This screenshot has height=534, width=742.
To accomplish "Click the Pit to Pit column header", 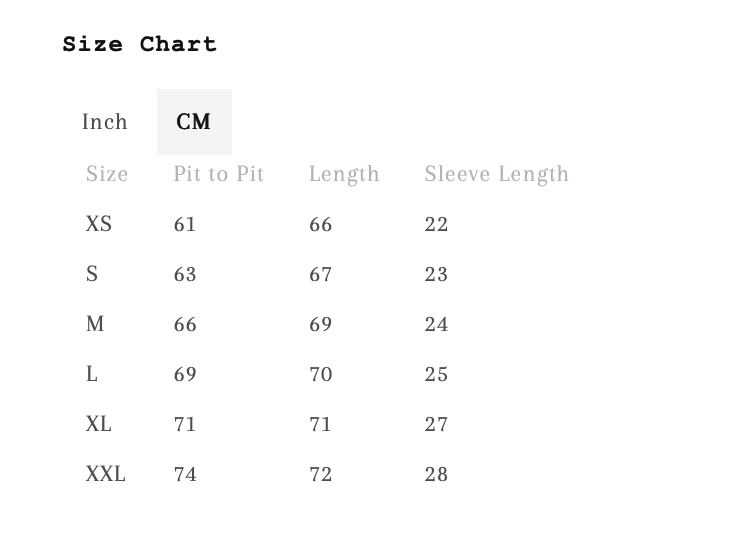I will (x=218, y=174).
